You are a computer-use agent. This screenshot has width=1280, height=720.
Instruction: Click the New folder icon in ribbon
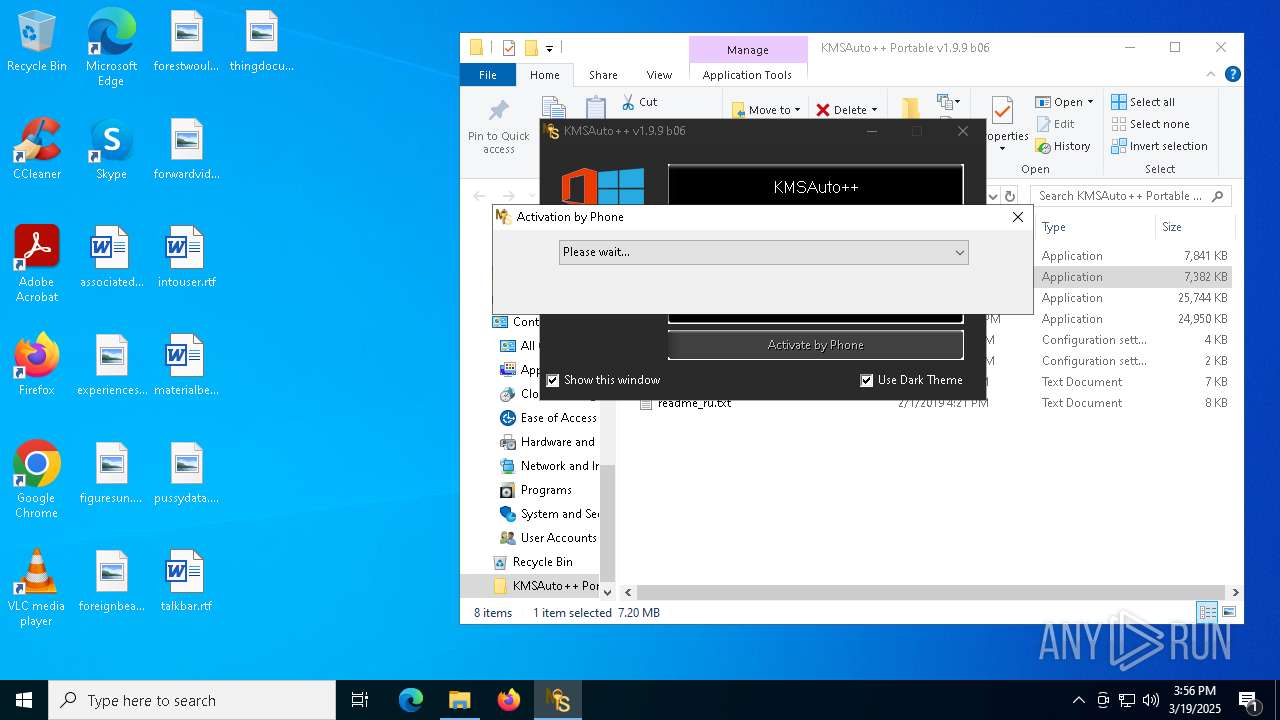tap(910, 110)
